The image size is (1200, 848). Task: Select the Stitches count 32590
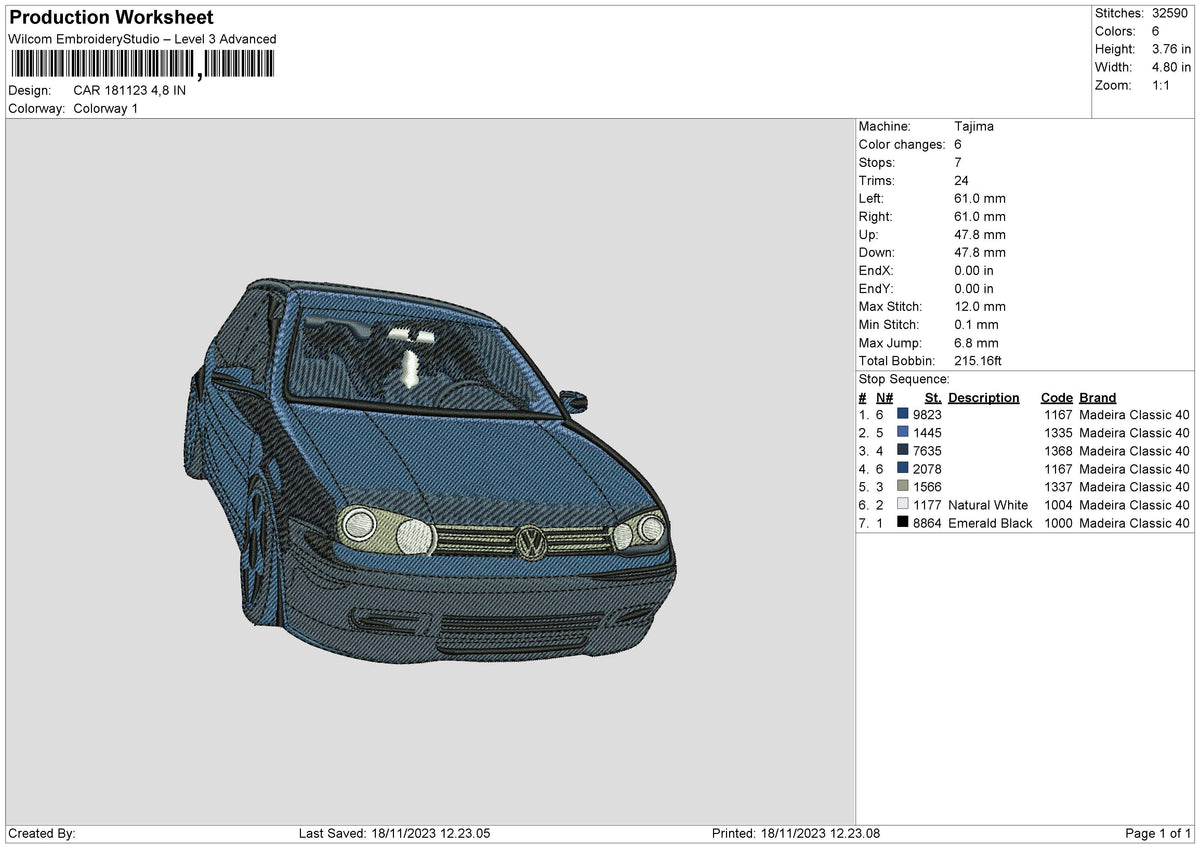tap(1171, 13)
